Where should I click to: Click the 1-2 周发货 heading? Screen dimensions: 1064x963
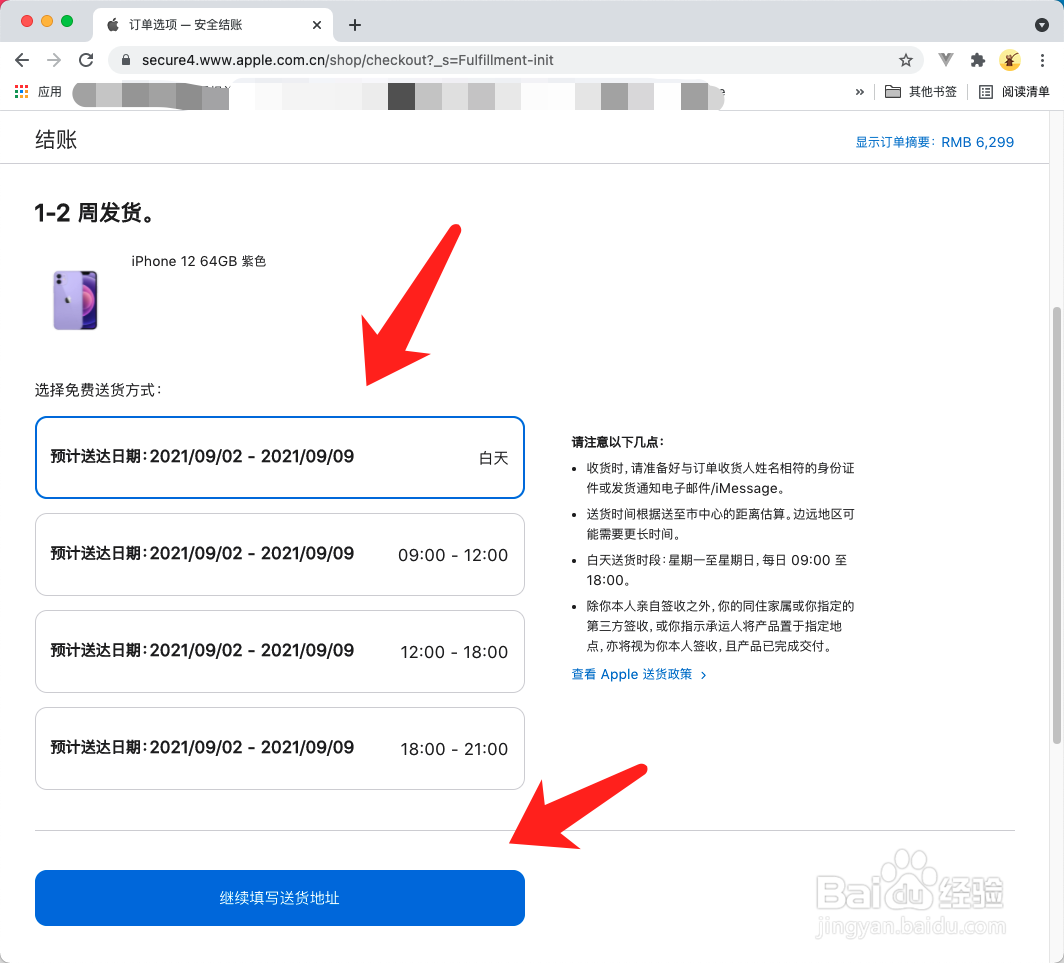(96, 213)
